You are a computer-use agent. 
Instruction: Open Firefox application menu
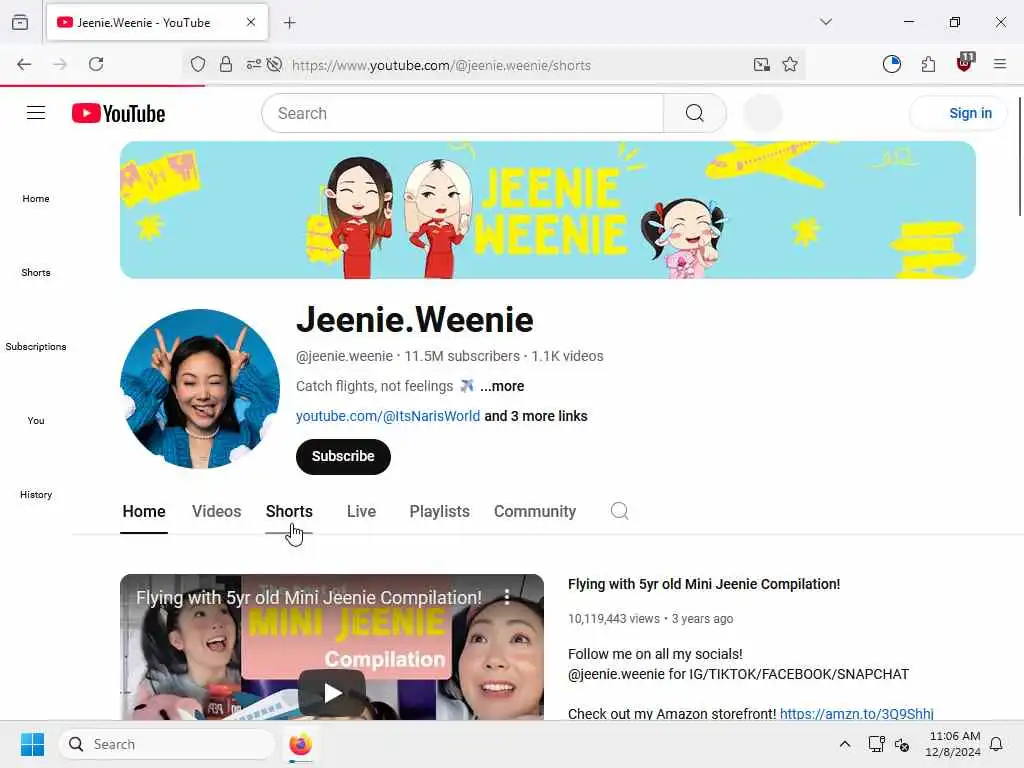[x=1000, y=64]
